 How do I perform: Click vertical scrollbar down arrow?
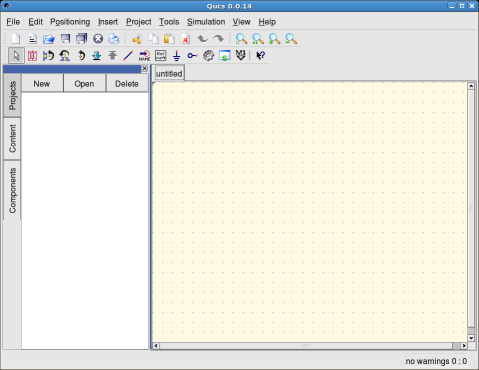[471, 338]
